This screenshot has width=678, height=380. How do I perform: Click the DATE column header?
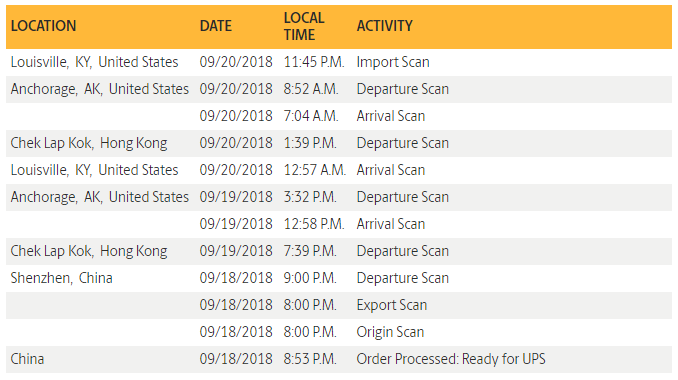tap(215, 26)
